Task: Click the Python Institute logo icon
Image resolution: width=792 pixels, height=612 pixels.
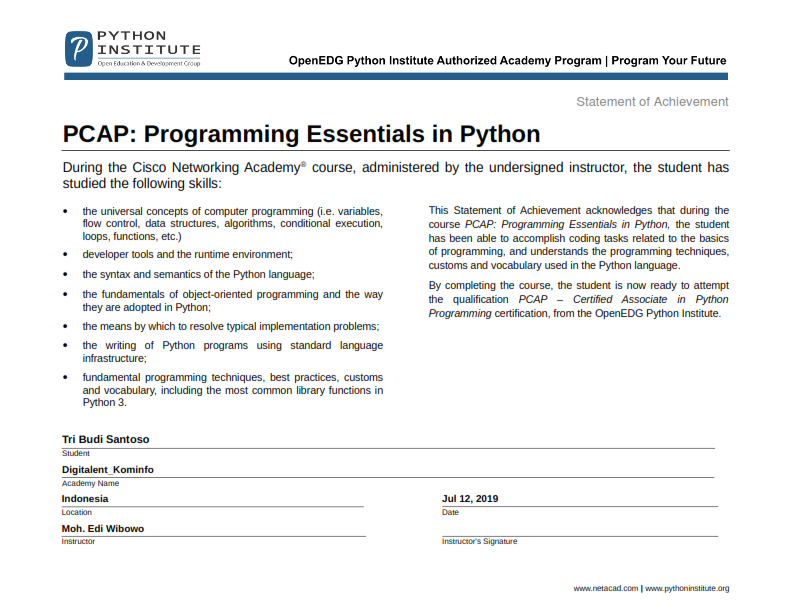Action: tap(79, 49)
